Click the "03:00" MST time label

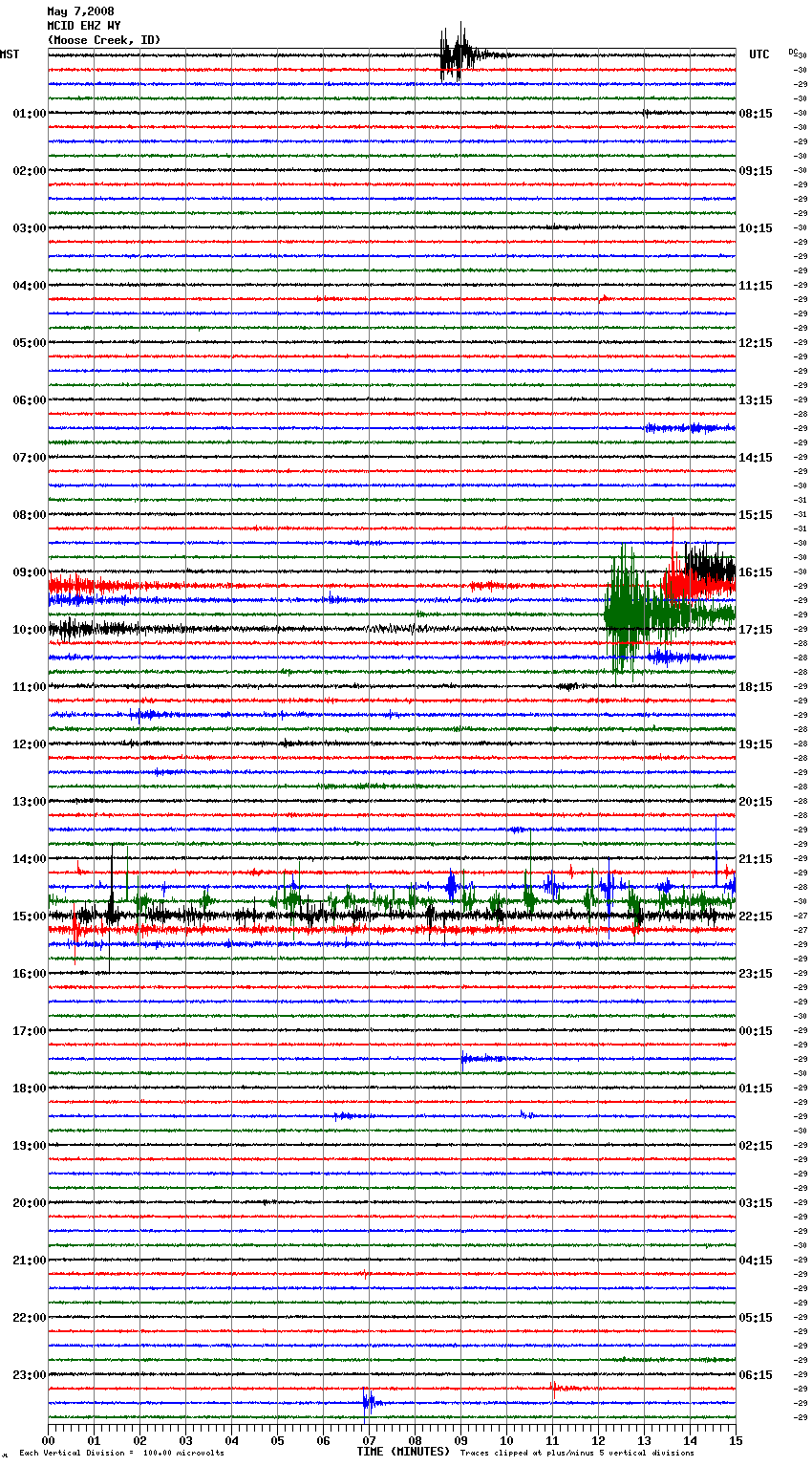[29, 228]
